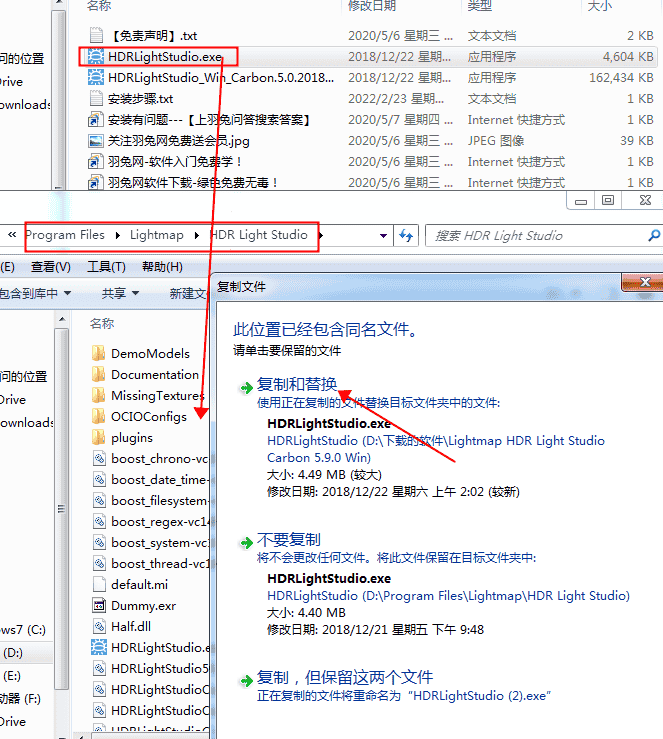Open the 帮助(H) menu

162,267
